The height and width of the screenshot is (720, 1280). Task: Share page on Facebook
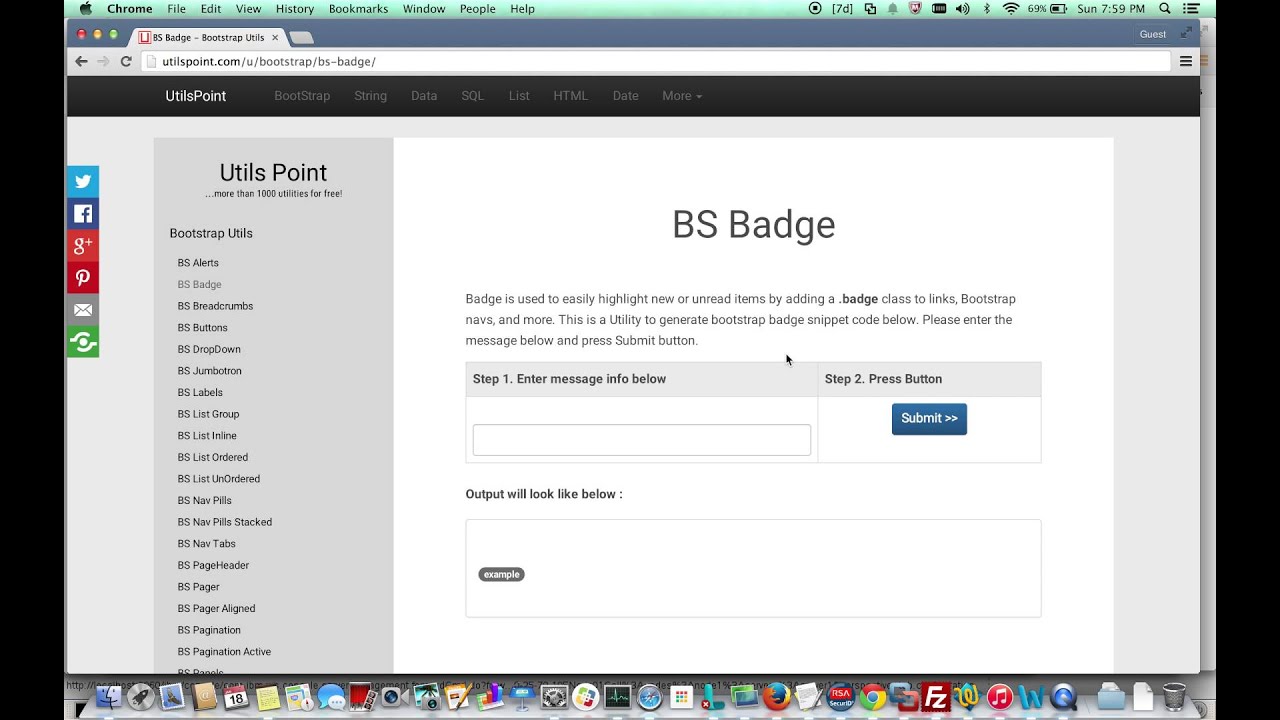pyautogui.click(x=83, y=214)
